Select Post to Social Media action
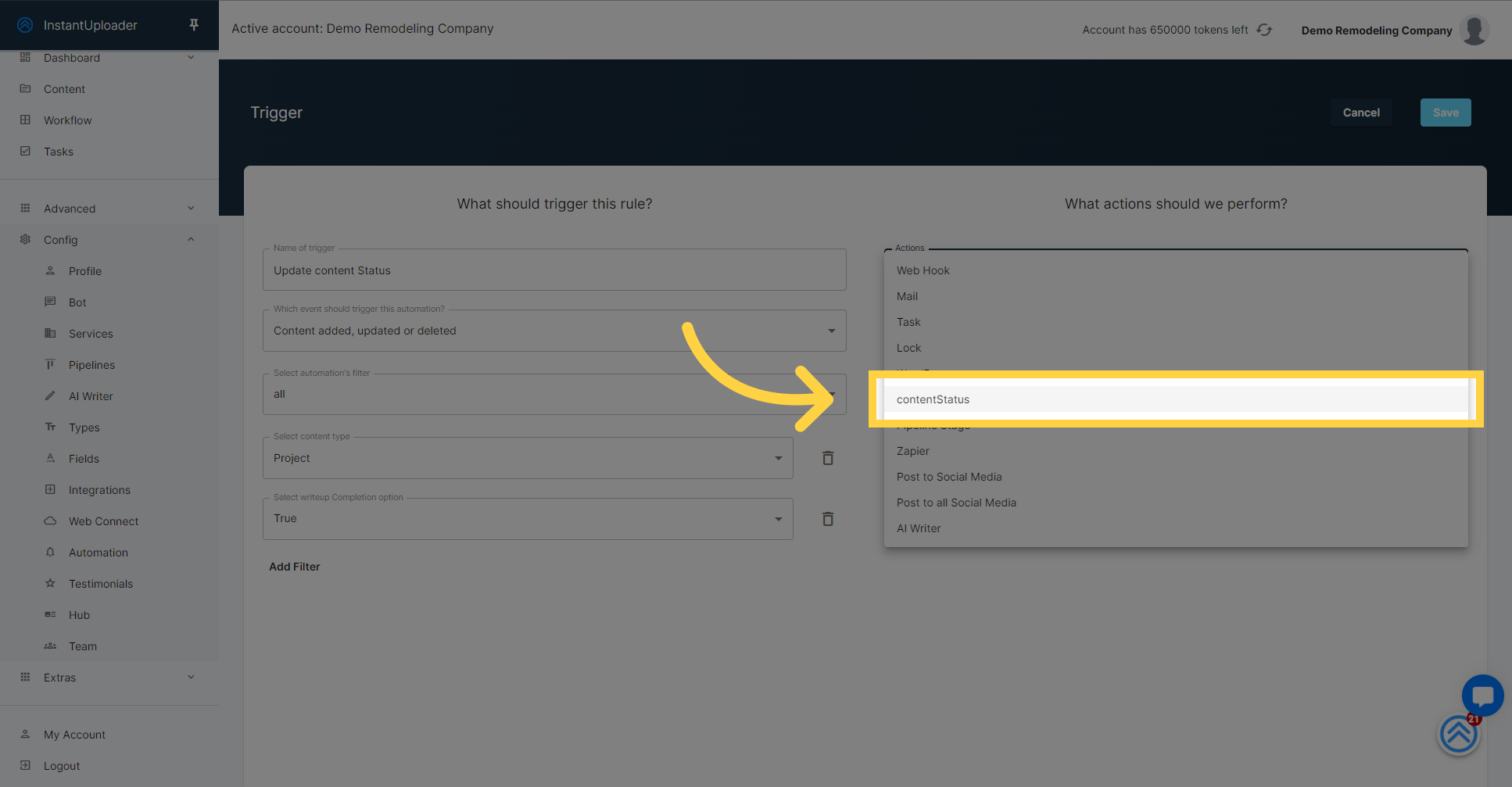The image size is (1512, 787). tap(1176, 477)
